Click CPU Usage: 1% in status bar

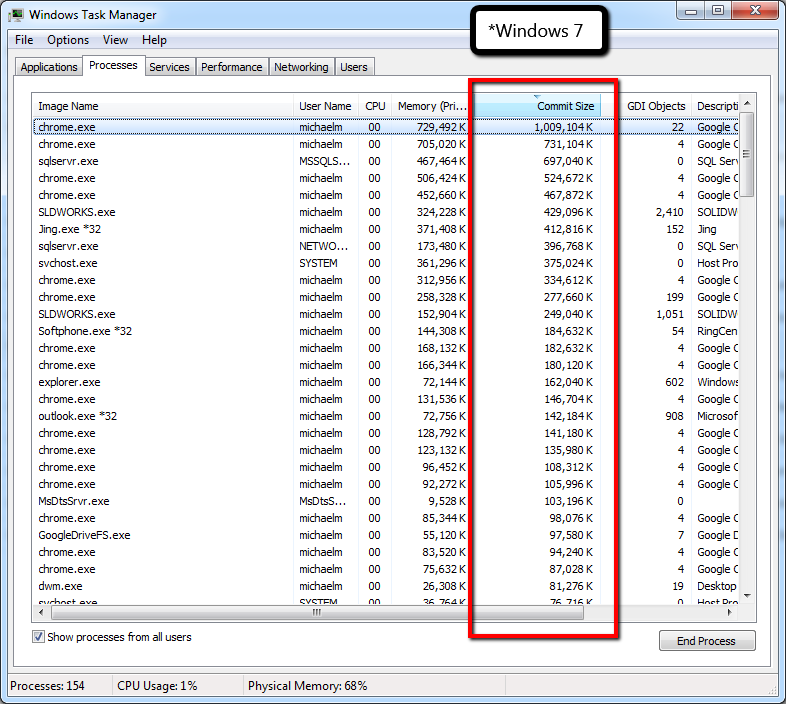[x=157, y=685]
